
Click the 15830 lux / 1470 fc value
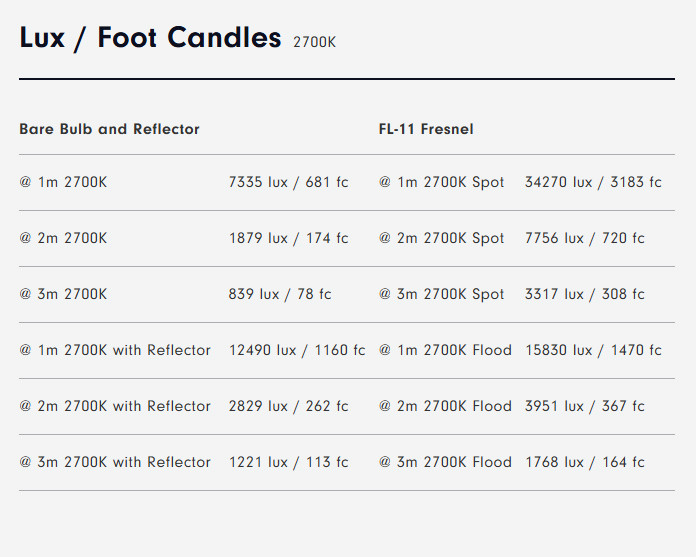593,350
